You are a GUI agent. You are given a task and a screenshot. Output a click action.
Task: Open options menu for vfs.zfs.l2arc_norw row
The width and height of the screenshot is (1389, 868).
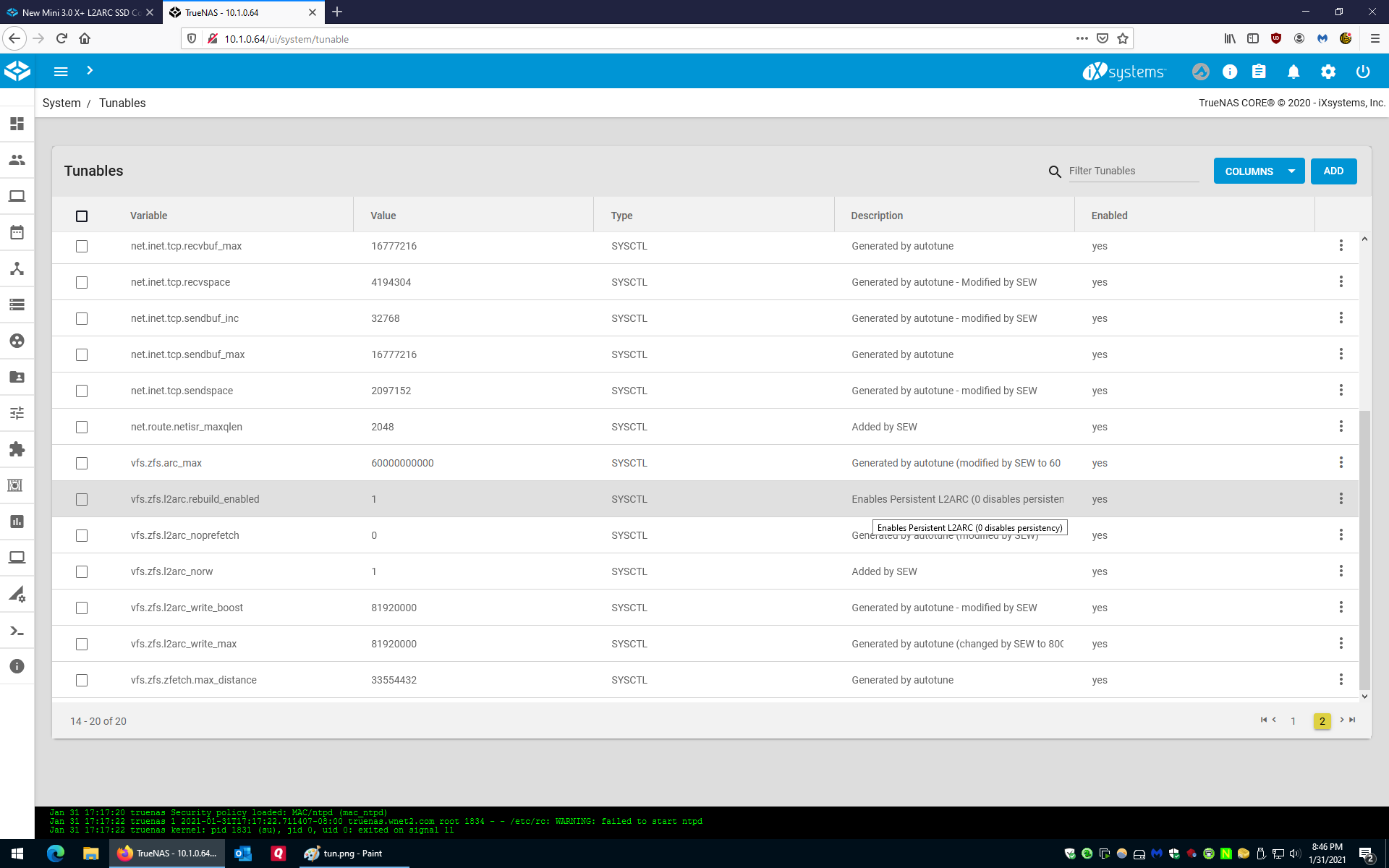(x=1341, y=571)
